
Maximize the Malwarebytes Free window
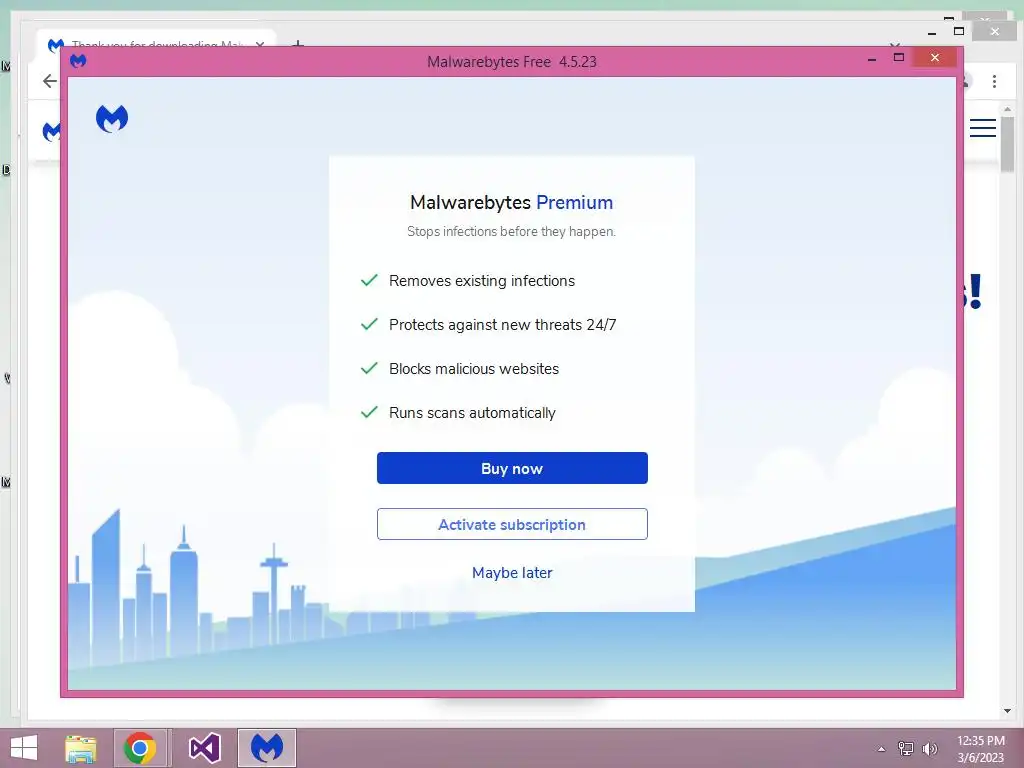tap(899, 57)
